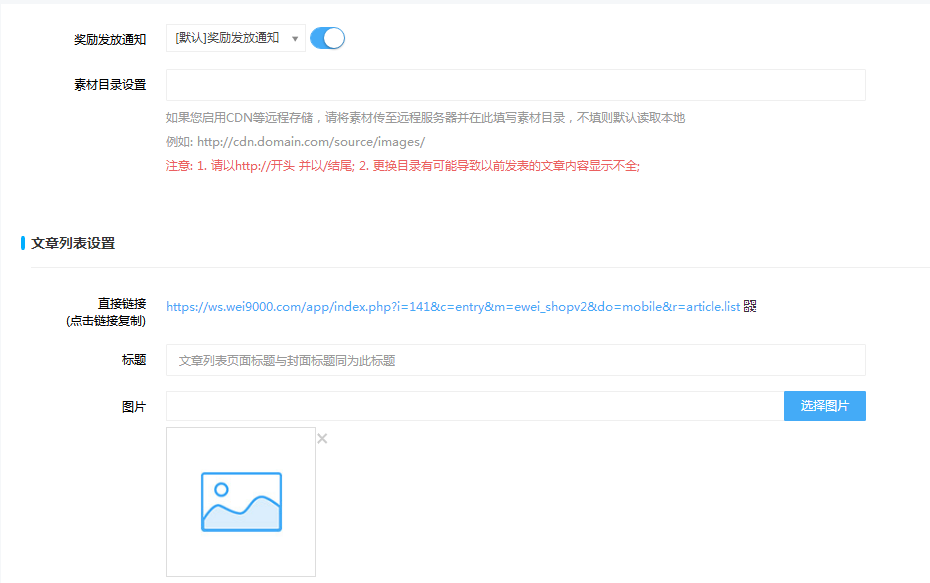Copy the article list direct link

453,307
